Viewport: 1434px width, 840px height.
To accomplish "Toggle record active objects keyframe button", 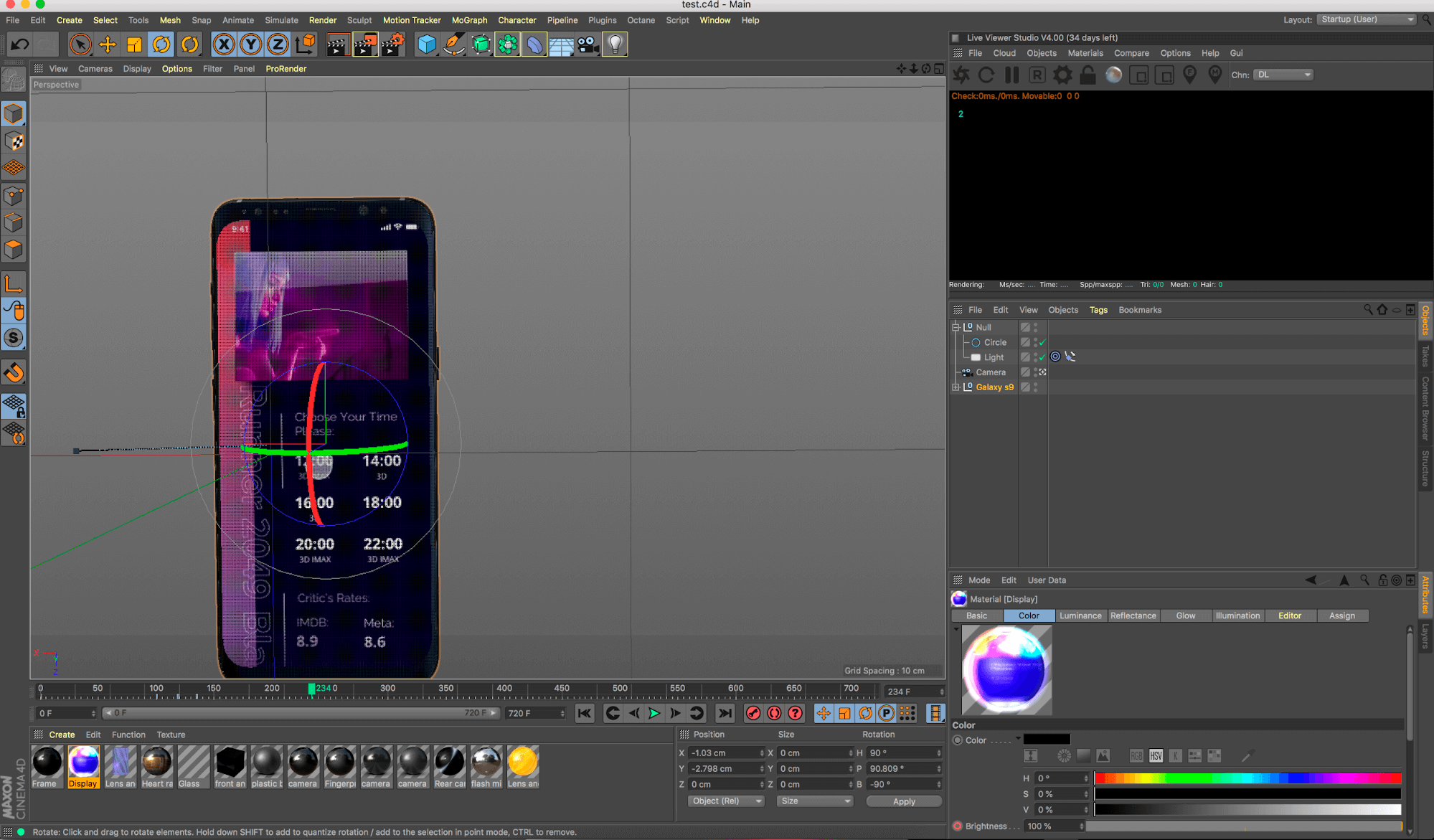I will pyautogui.click(x=753, y=713).
